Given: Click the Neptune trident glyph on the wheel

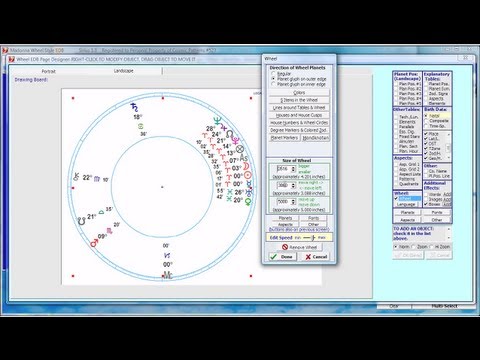Looking at the screenshot, I should 217,121.
